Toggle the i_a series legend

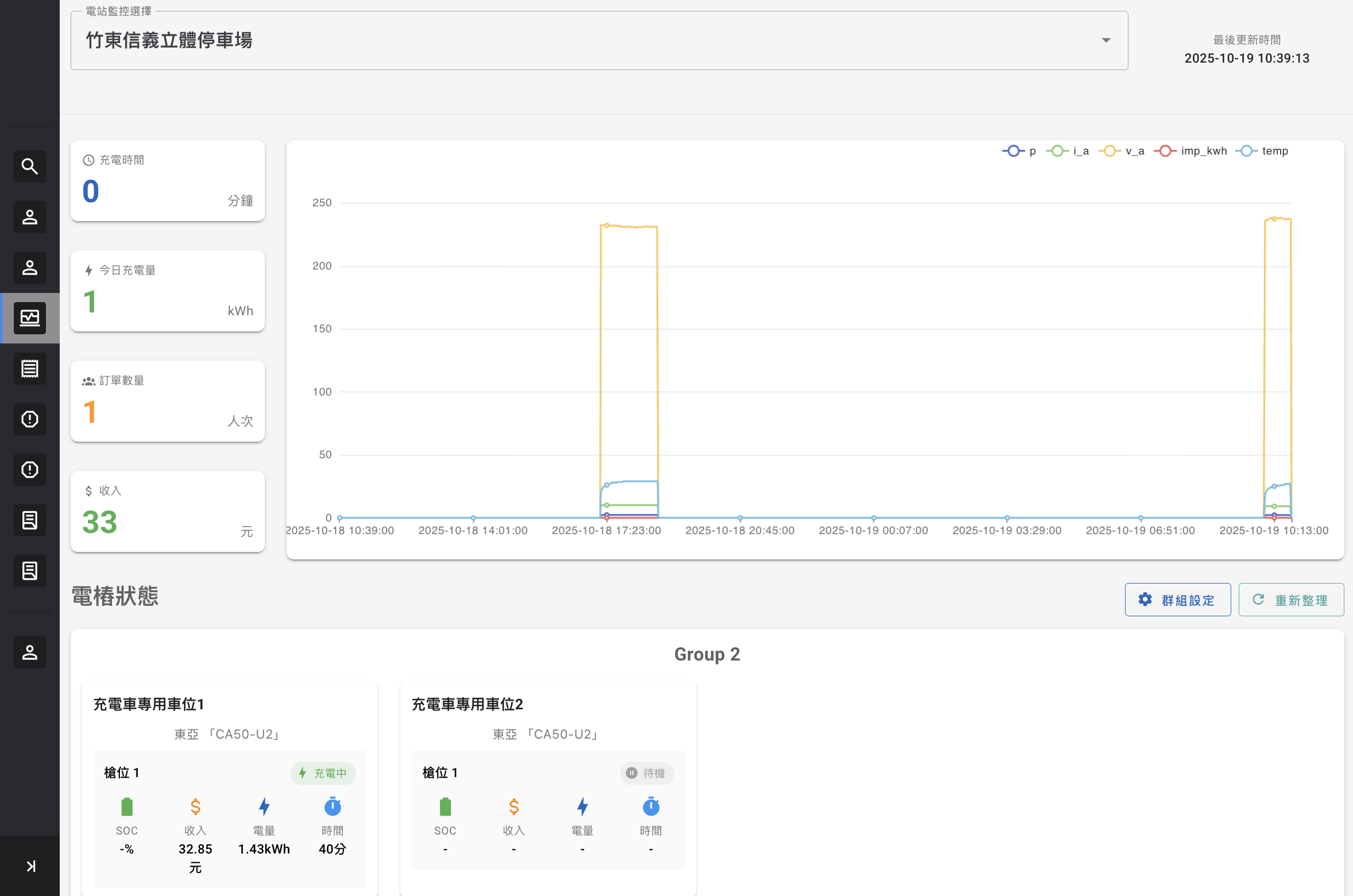[1067, 151]
